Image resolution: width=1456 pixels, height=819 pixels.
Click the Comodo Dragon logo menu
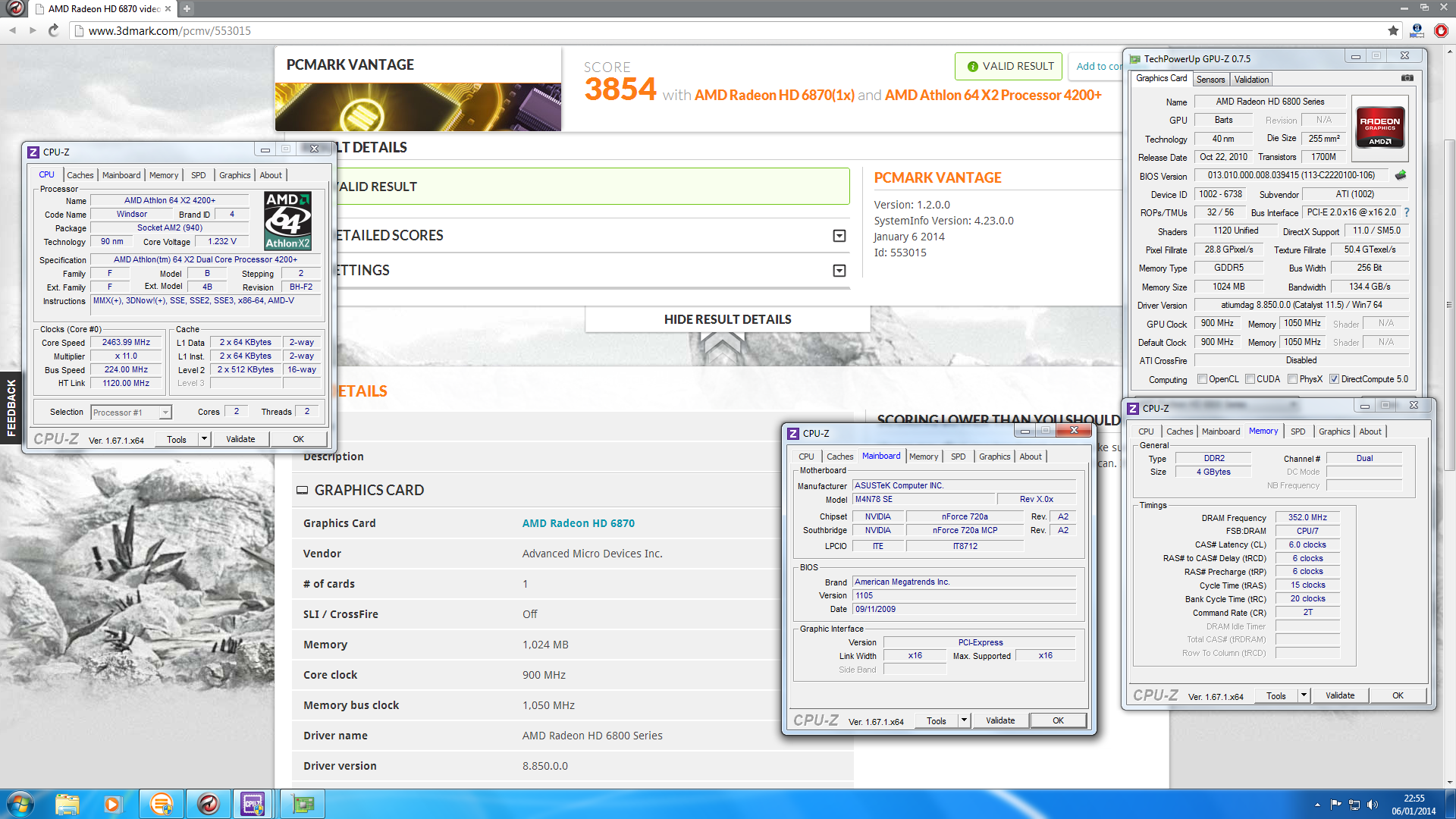tap(14, 8)
